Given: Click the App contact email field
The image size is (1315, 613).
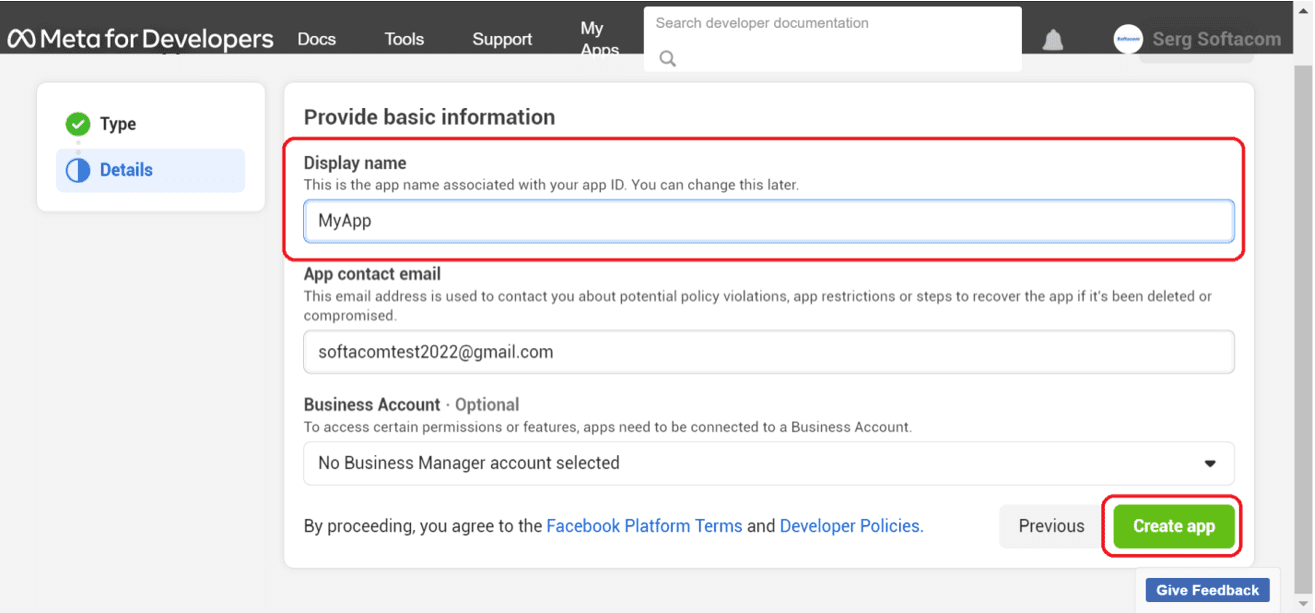Looking at the screenshot, I should pyautogui.click(x=769, y=352).
